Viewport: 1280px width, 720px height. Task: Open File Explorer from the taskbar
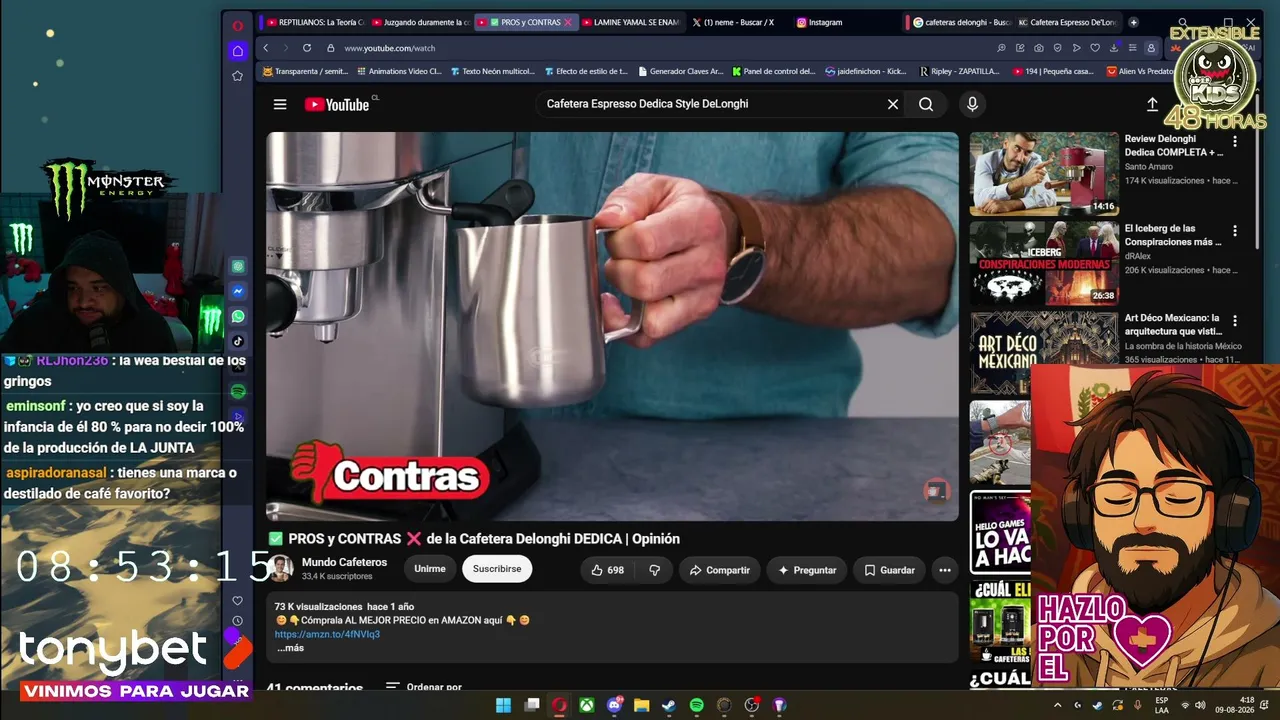click(642, 705)
